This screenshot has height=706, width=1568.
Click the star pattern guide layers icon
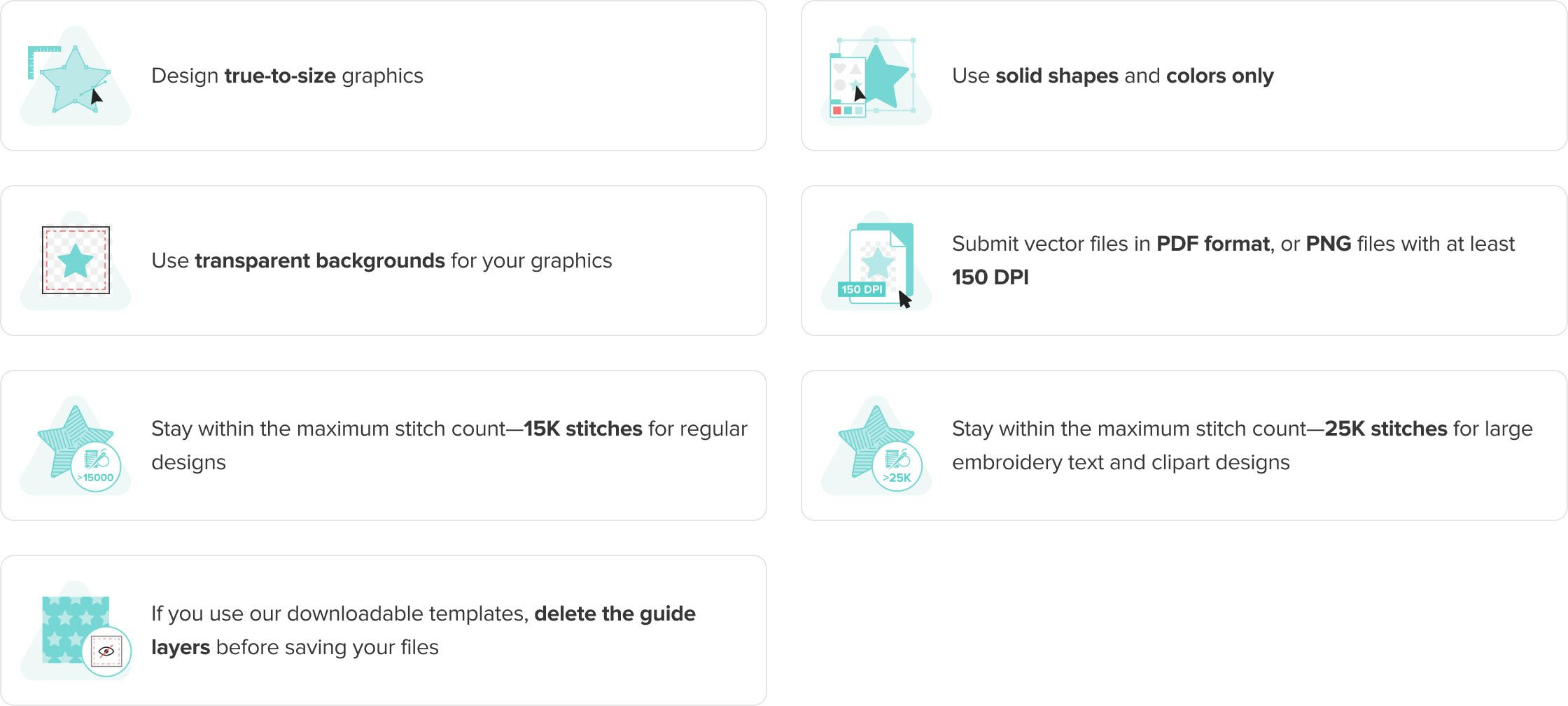(x=76, y=630)
